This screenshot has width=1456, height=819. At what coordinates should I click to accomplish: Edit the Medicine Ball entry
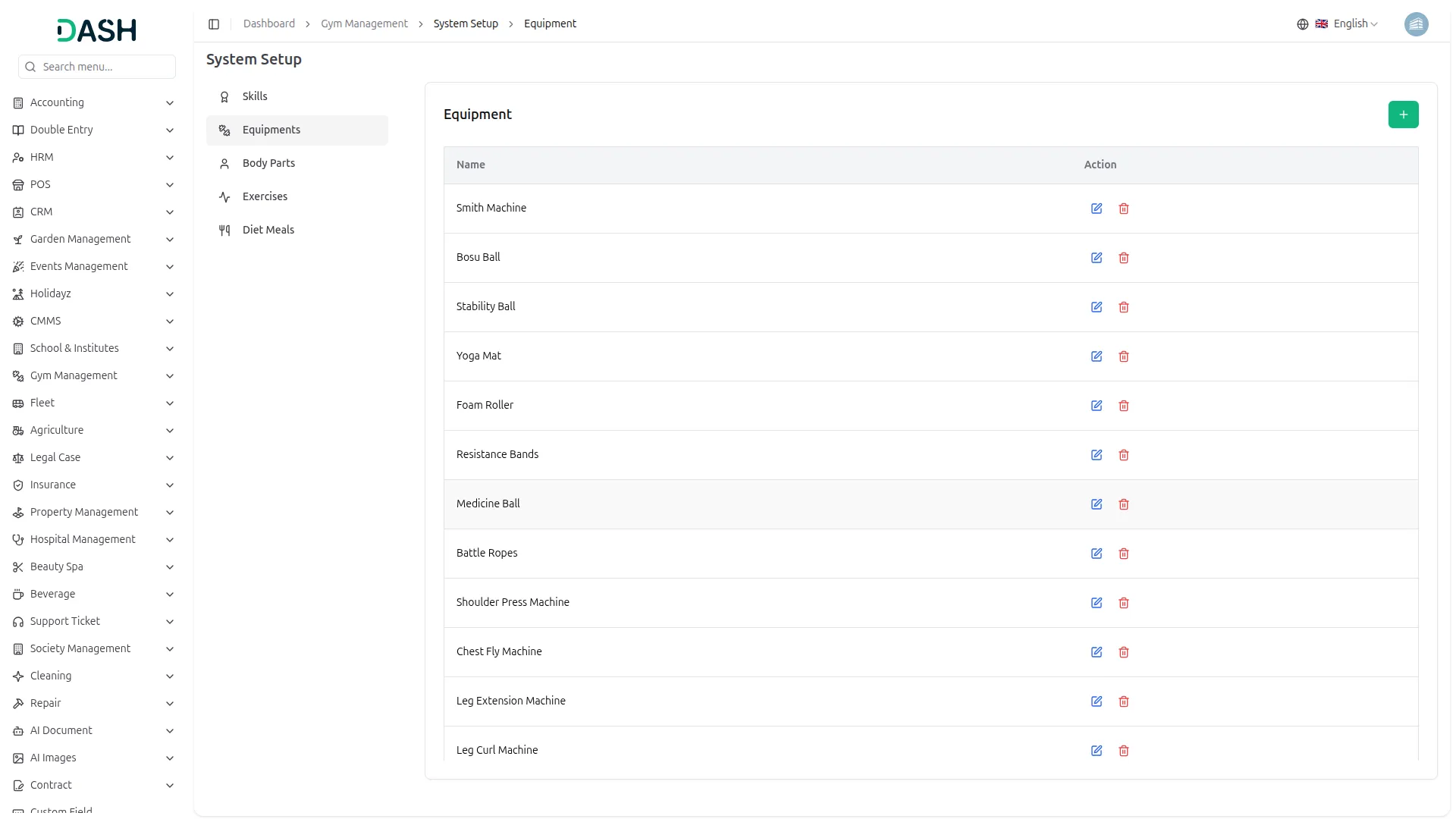tap(1096, 504)
